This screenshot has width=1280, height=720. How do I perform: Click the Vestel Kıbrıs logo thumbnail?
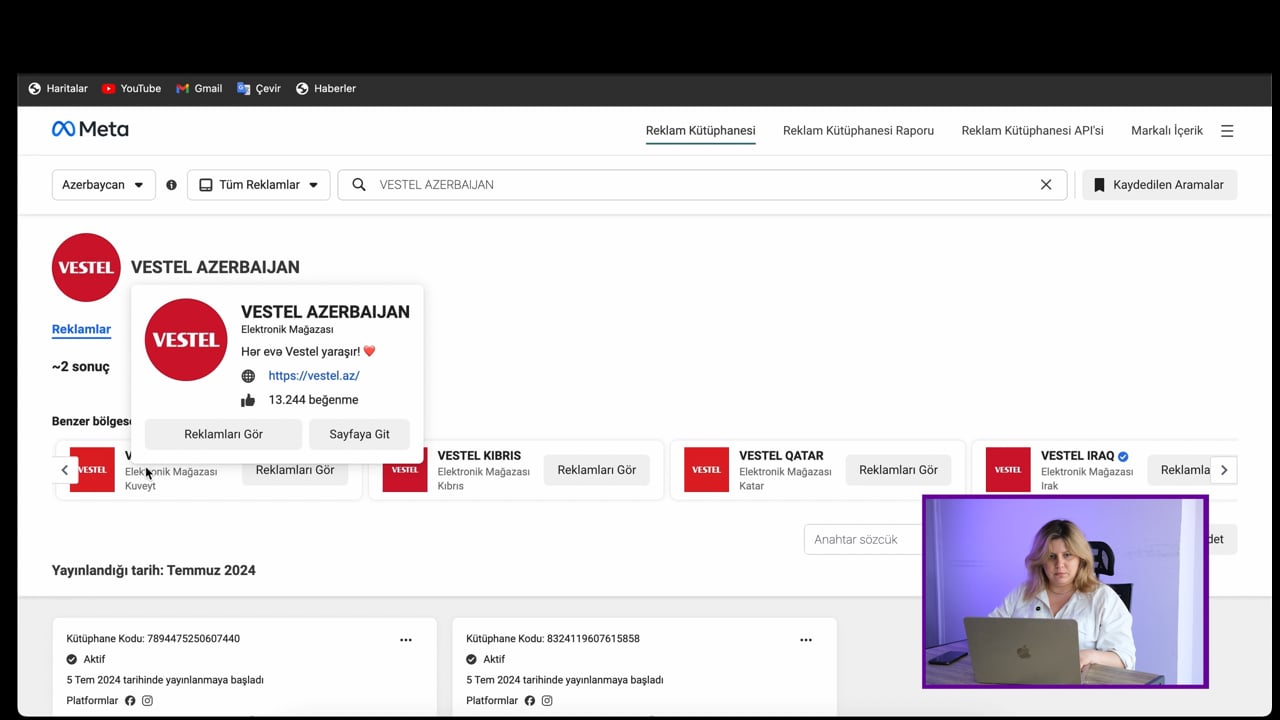[x=405, y=469]
